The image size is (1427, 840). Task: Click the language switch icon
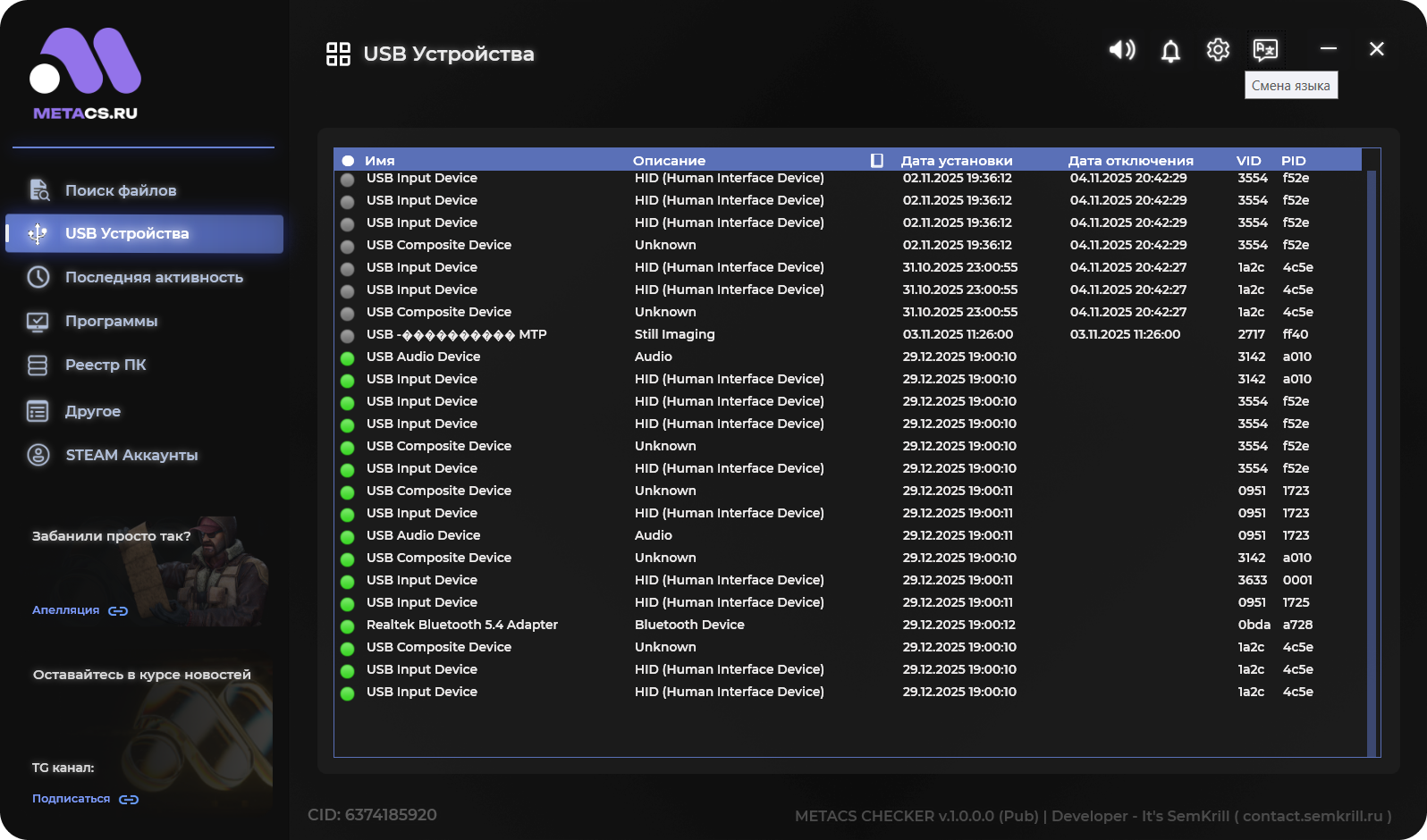1265,50
